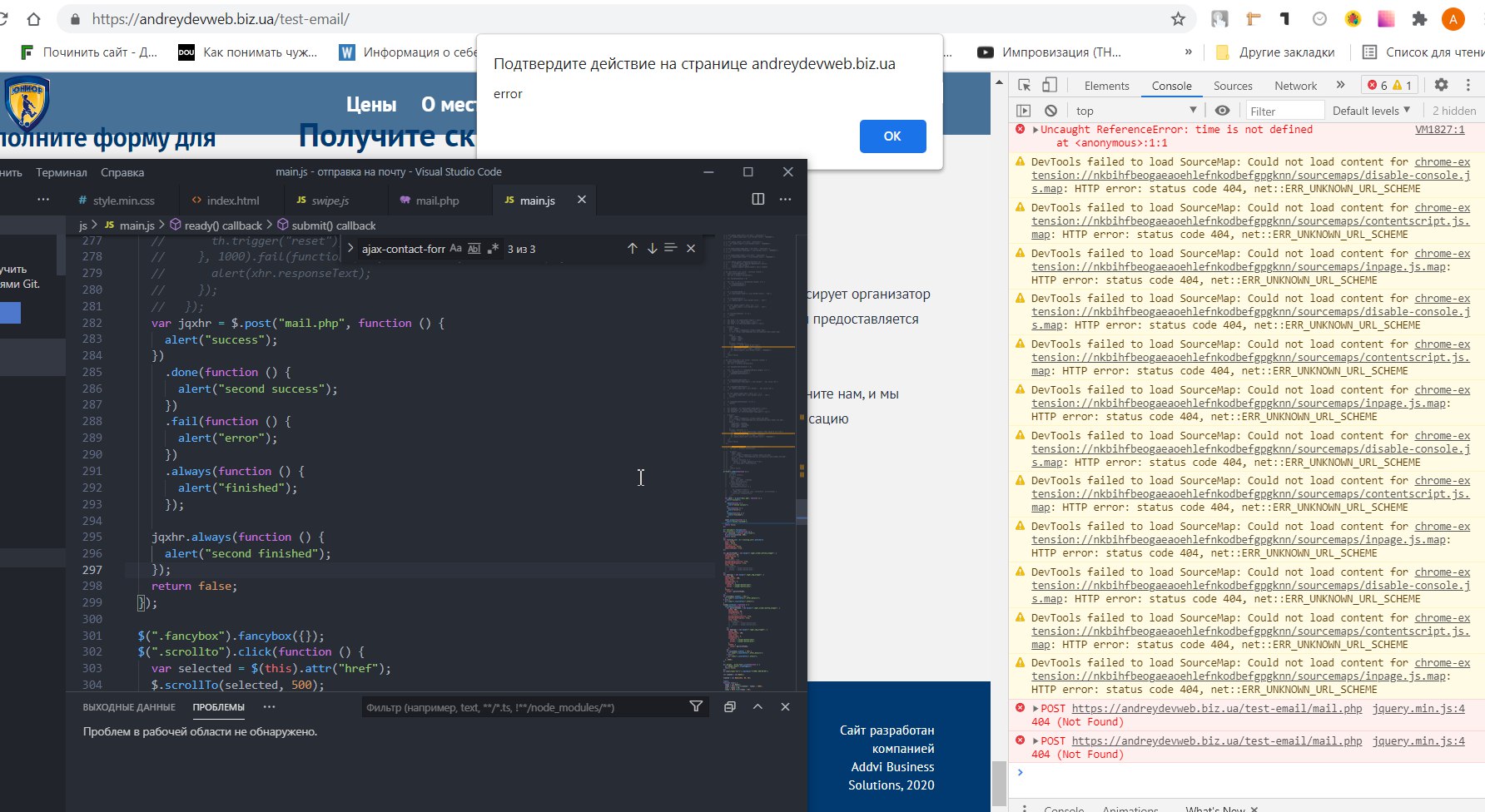The width and height of the screenshot is (1485, 812).
Task: Go to previous find match arrow
Action: [632, 248]
